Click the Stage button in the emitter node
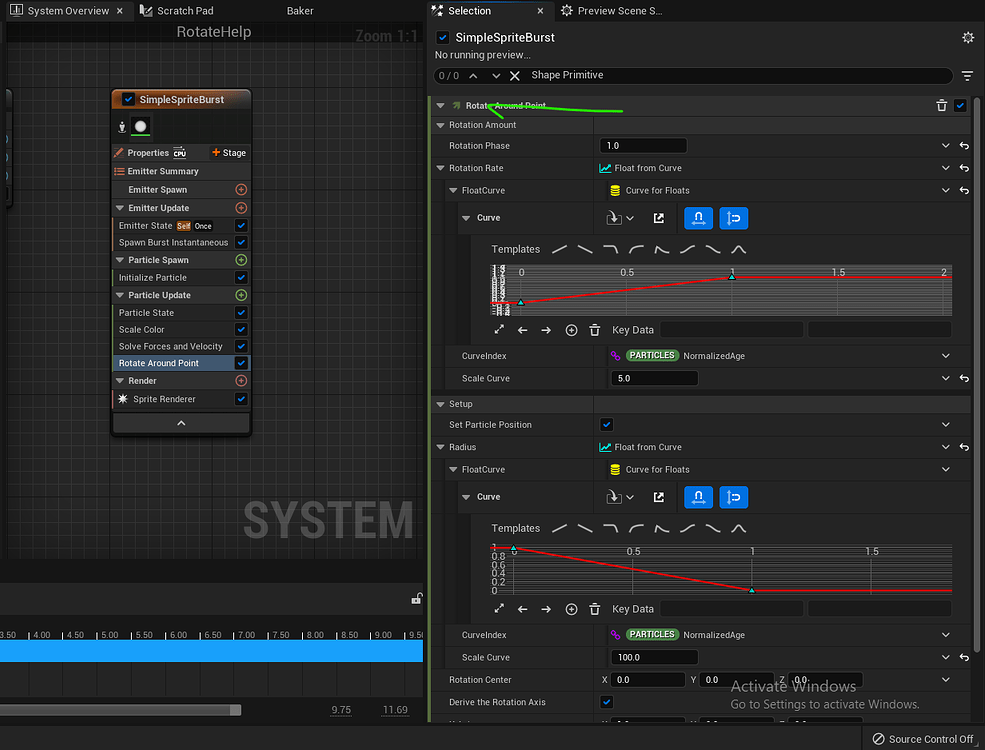 pyautogui.click(x=228, y=153)
